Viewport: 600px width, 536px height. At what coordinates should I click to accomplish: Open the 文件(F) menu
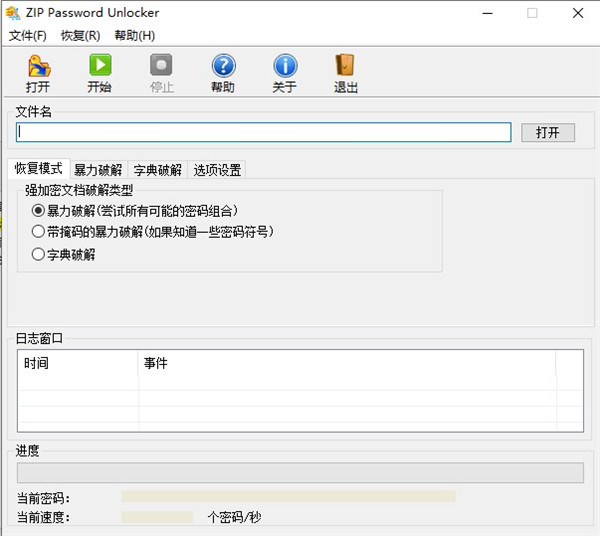tap(28, 36)
